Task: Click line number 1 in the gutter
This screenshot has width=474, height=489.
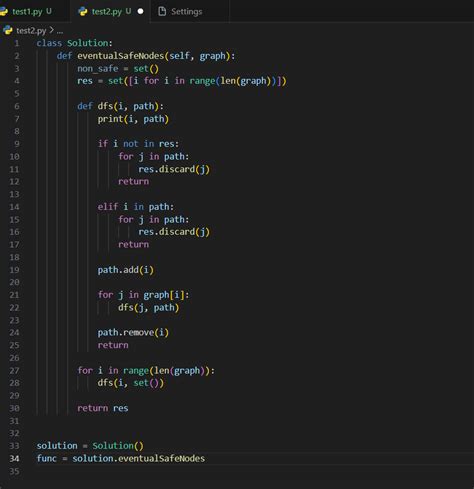Action: (x=17, y=43)
